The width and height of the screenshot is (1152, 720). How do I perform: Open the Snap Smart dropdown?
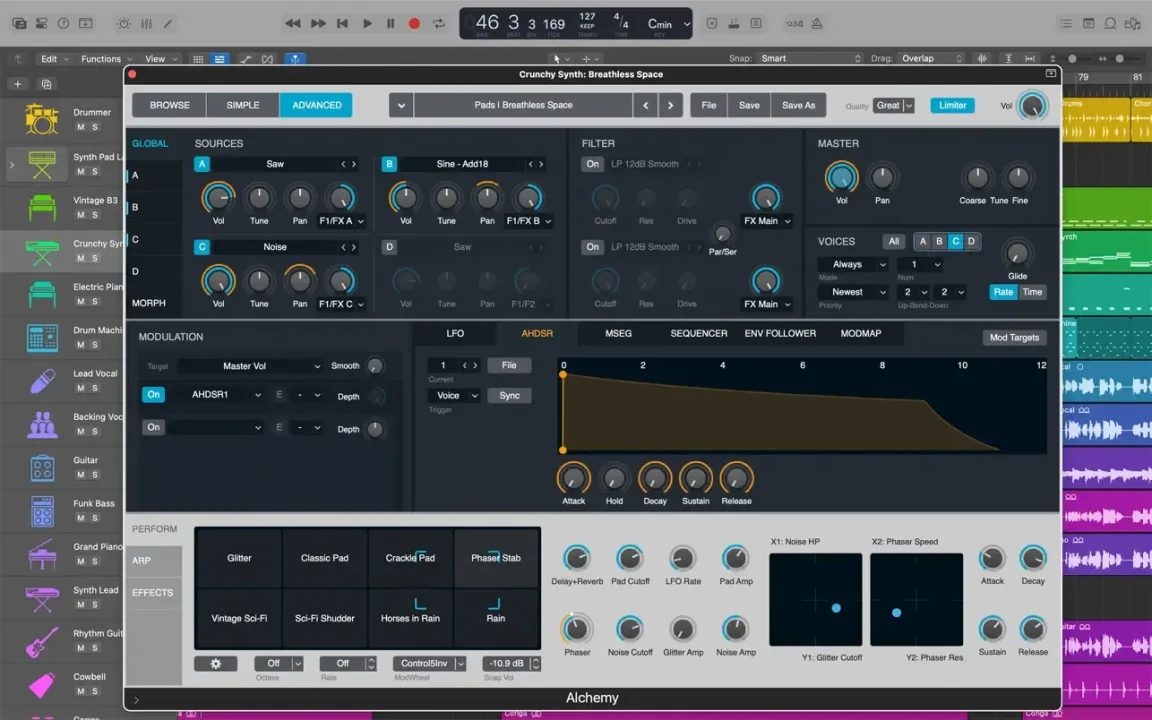[810, 58]
